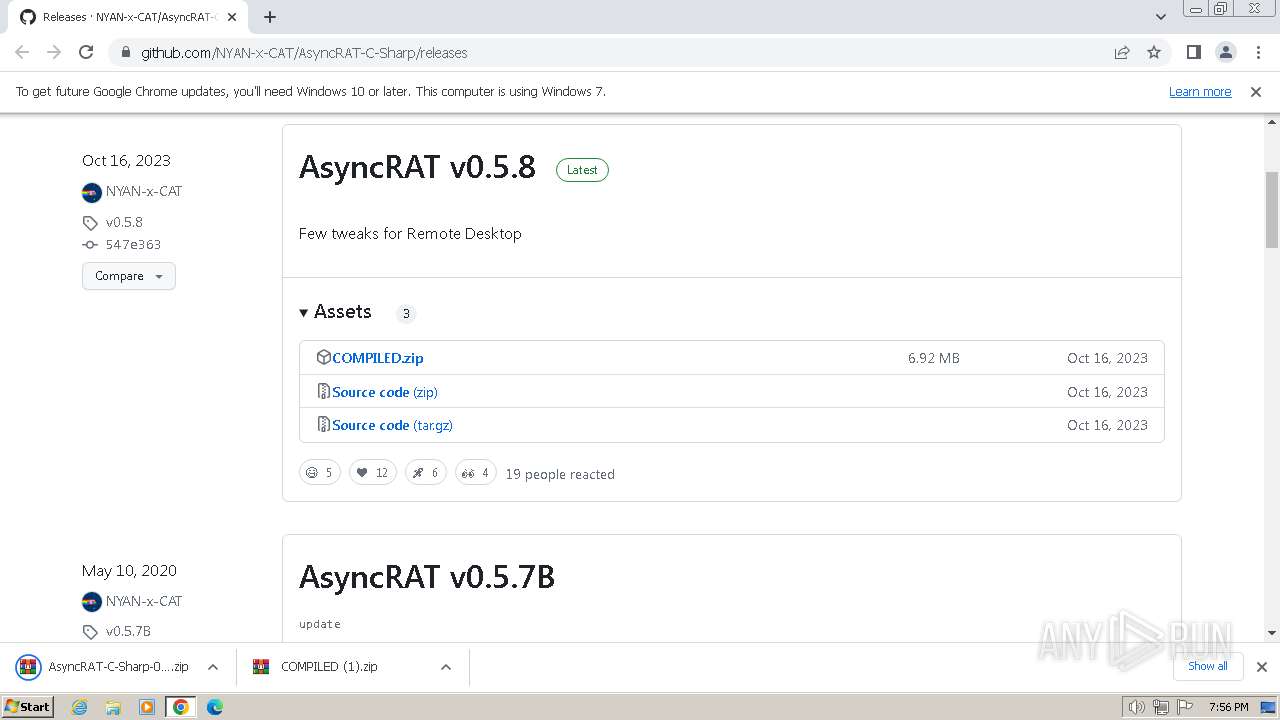
Task: Bookmark this page with the star icon
Action: [1154, 52]
